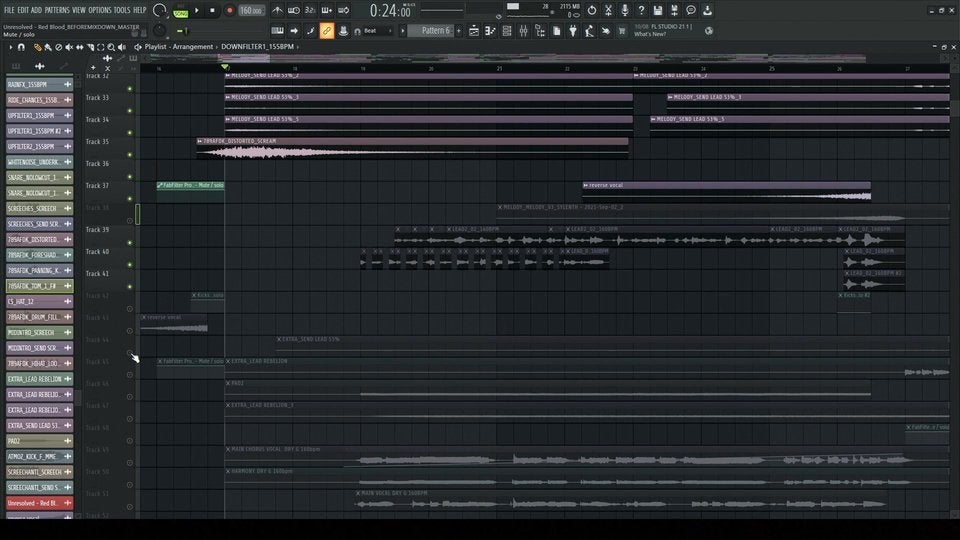This screenshot has height=540, width=960.
Task: Select the draw pencil tool in Playlist
Action: coord(37,47)
